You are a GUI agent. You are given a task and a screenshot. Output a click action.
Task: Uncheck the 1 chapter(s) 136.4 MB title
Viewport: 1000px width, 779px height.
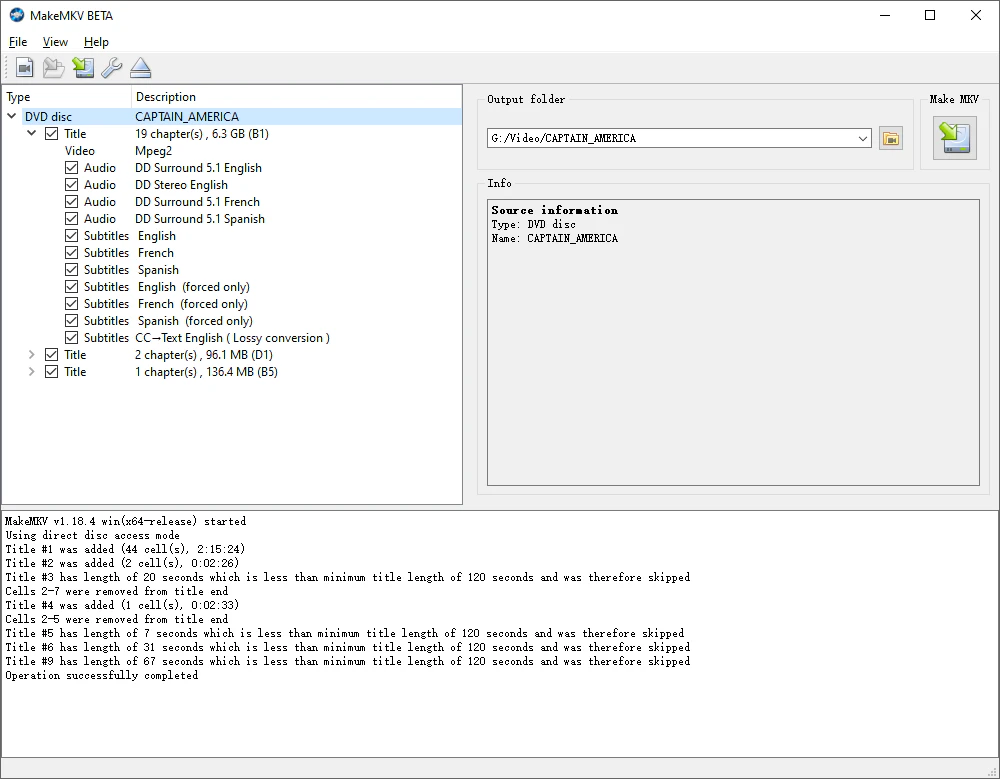52,372
